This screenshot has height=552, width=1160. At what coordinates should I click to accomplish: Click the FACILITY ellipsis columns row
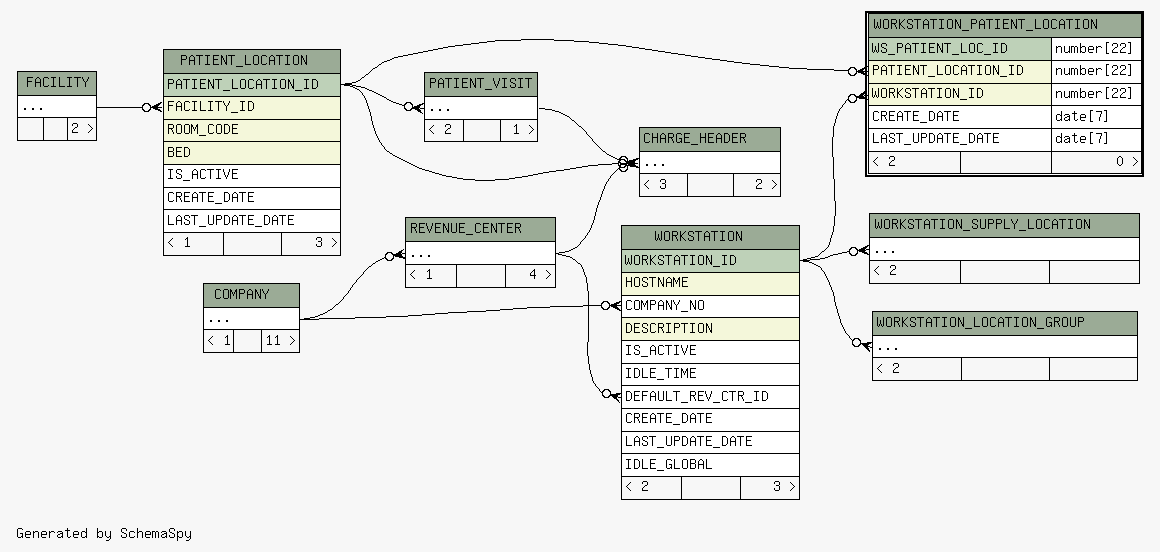57,107
